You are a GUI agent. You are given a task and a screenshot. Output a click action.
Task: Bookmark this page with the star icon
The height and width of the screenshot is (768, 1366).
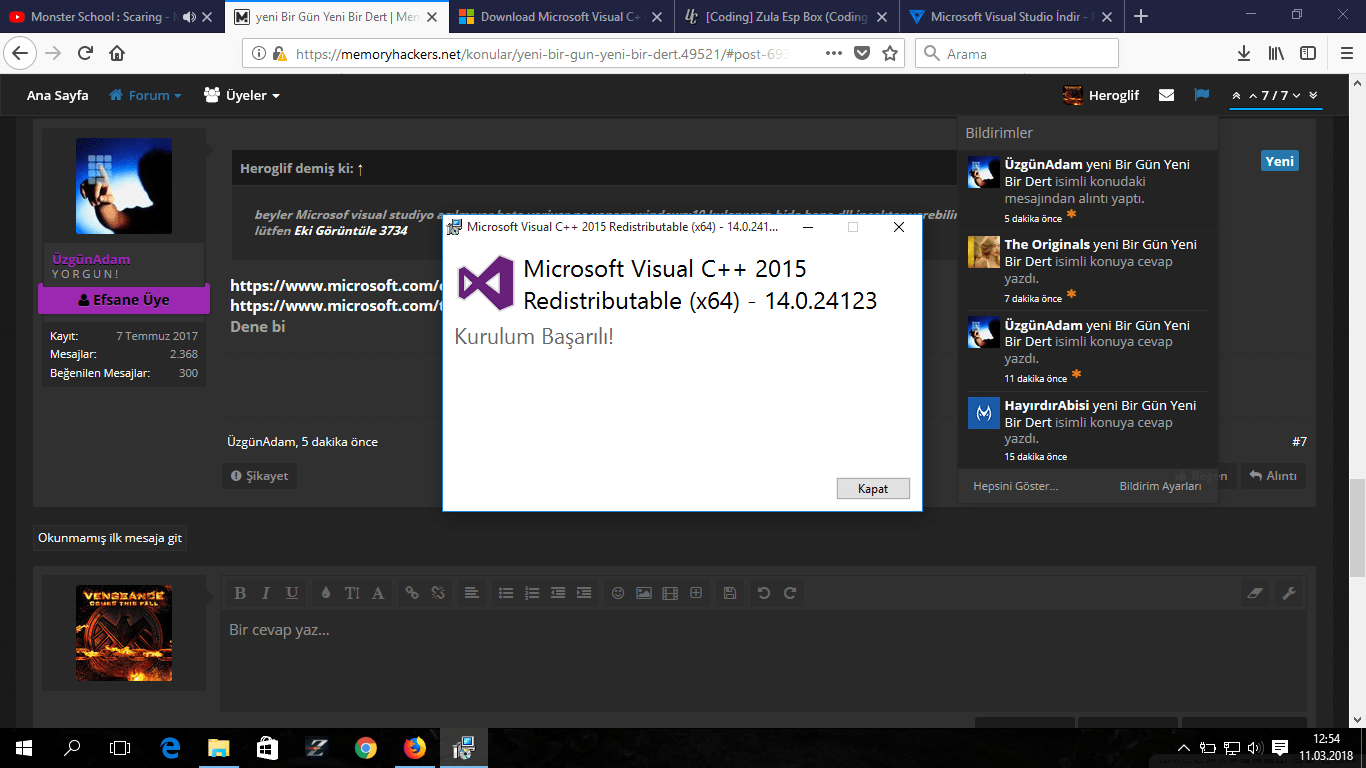point(890,54)
